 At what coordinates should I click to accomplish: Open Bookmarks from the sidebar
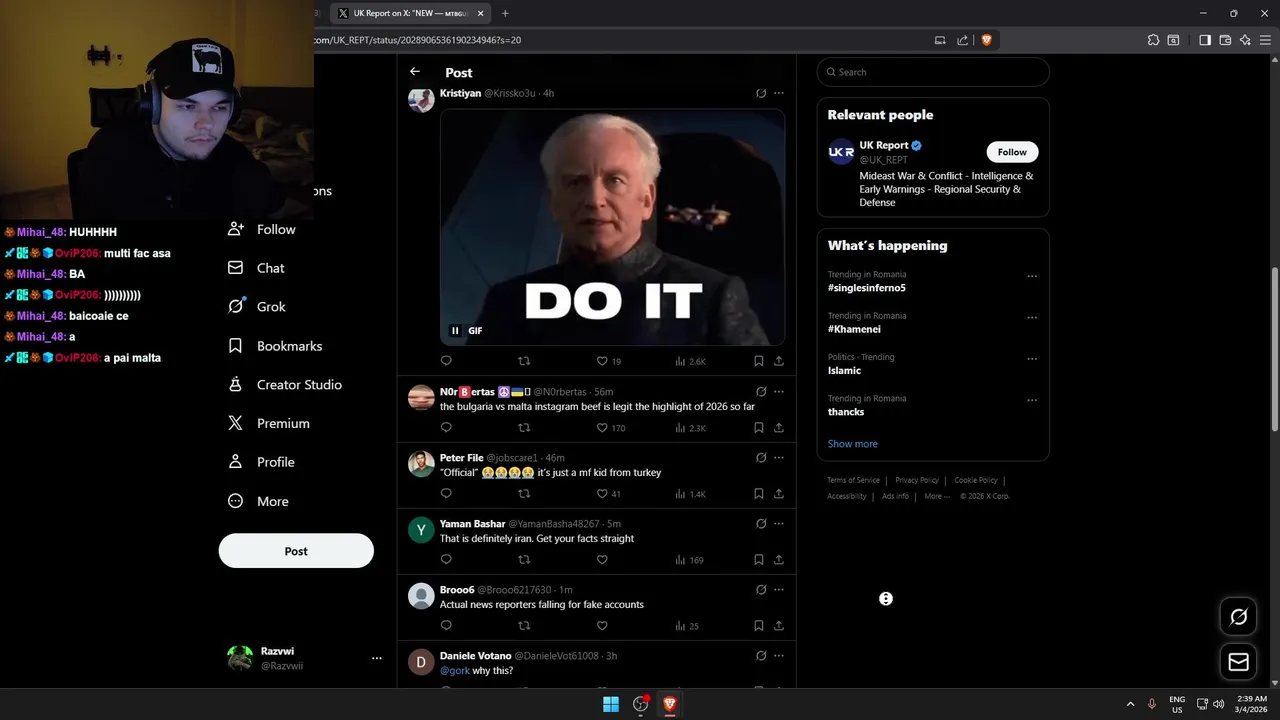pos(275,346)
